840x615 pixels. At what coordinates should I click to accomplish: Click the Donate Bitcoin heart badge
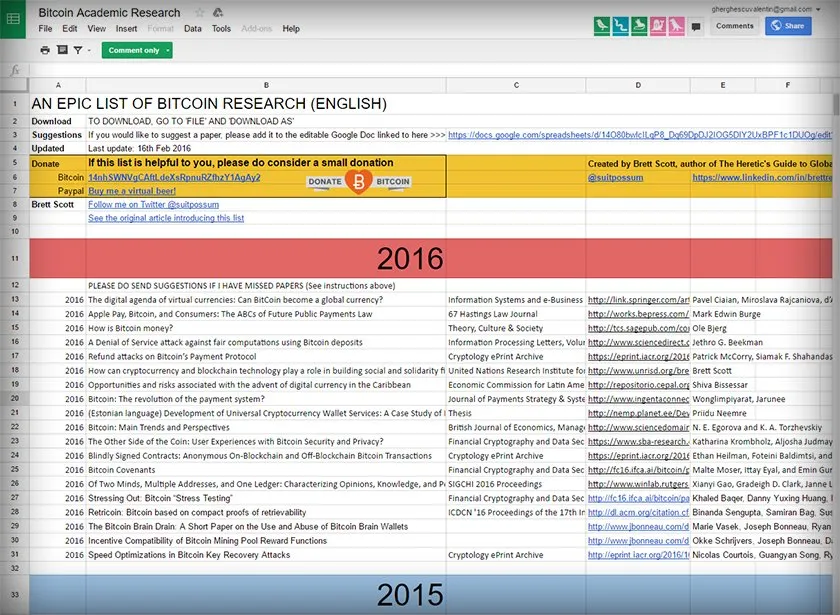(358, 182)
